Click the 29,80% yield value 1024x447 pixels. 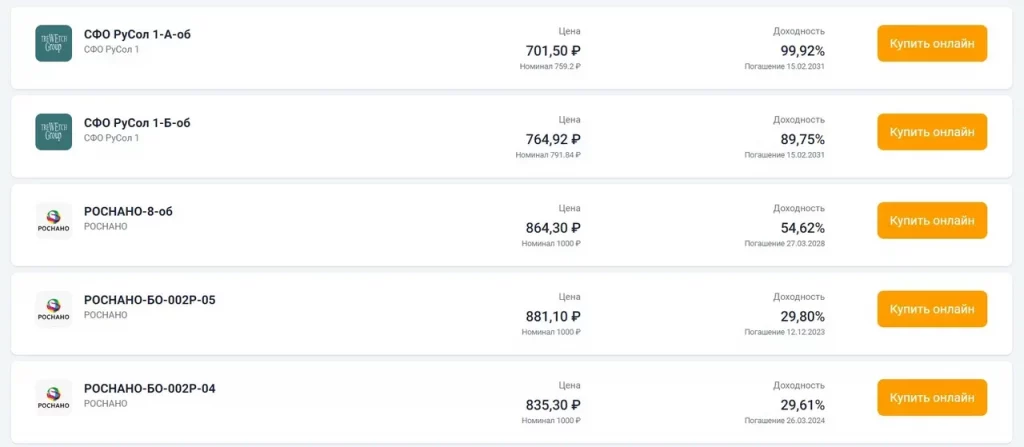[802, 316]
